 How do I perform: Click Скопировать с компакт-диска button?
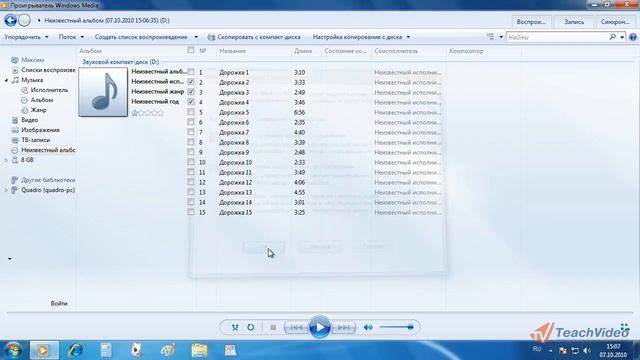click(254, 37)
